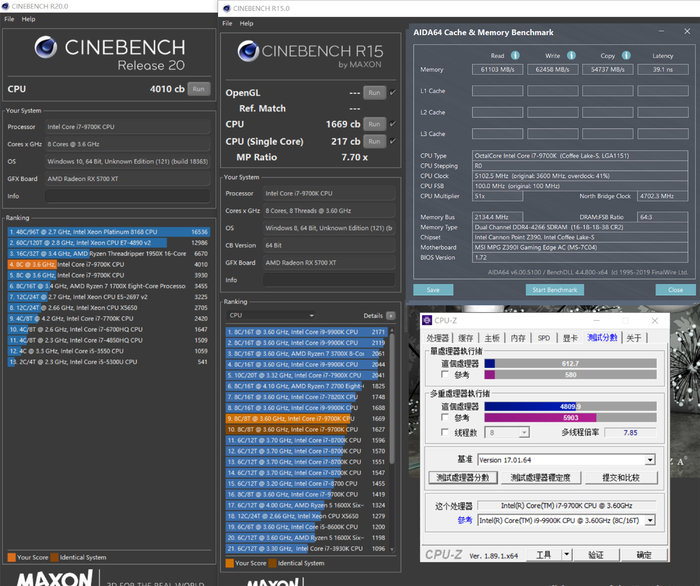Click the orange Your Score legend icon in R20
Viewport: 700px width, 586px height.
(x=11, y=555)
